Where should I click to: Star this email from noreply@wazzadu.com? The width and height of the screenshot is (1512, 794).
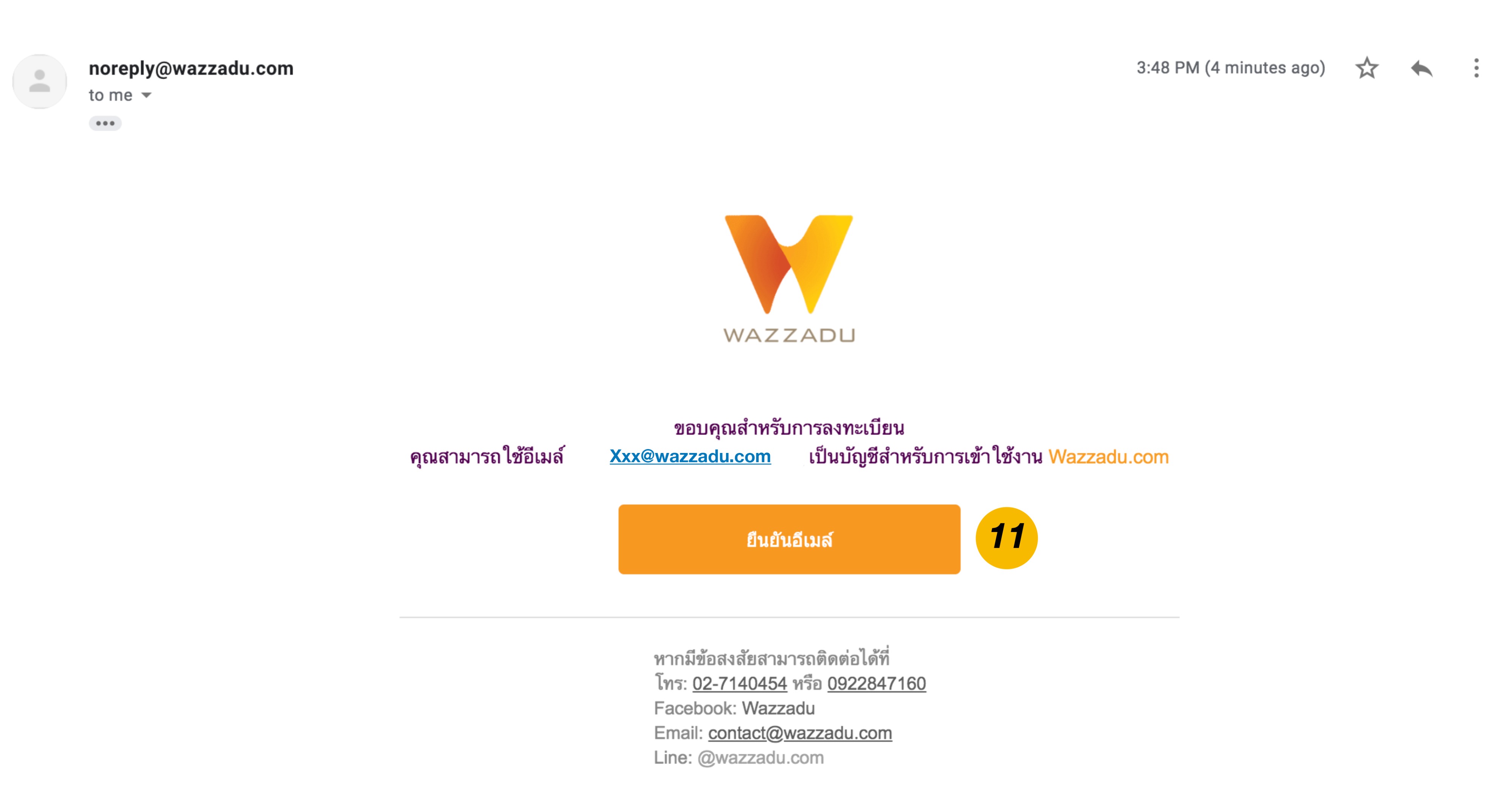(1366, 68)
